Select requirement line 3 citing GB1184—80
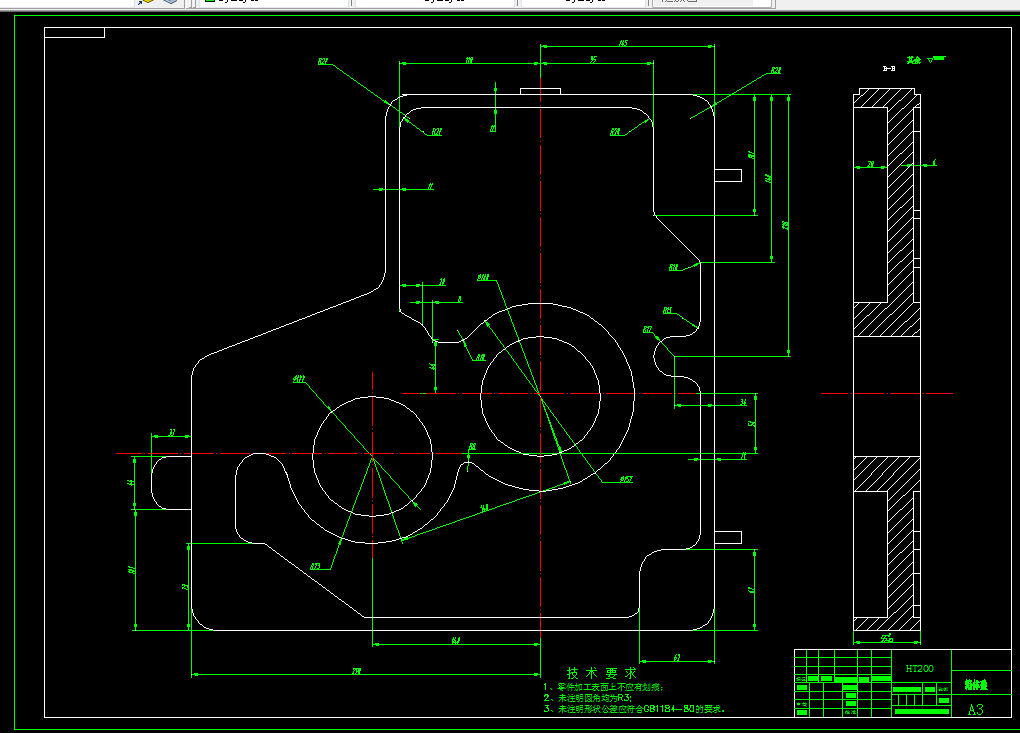The width and height of the screenshot is (1020, 733). click(x=634, y=709)
